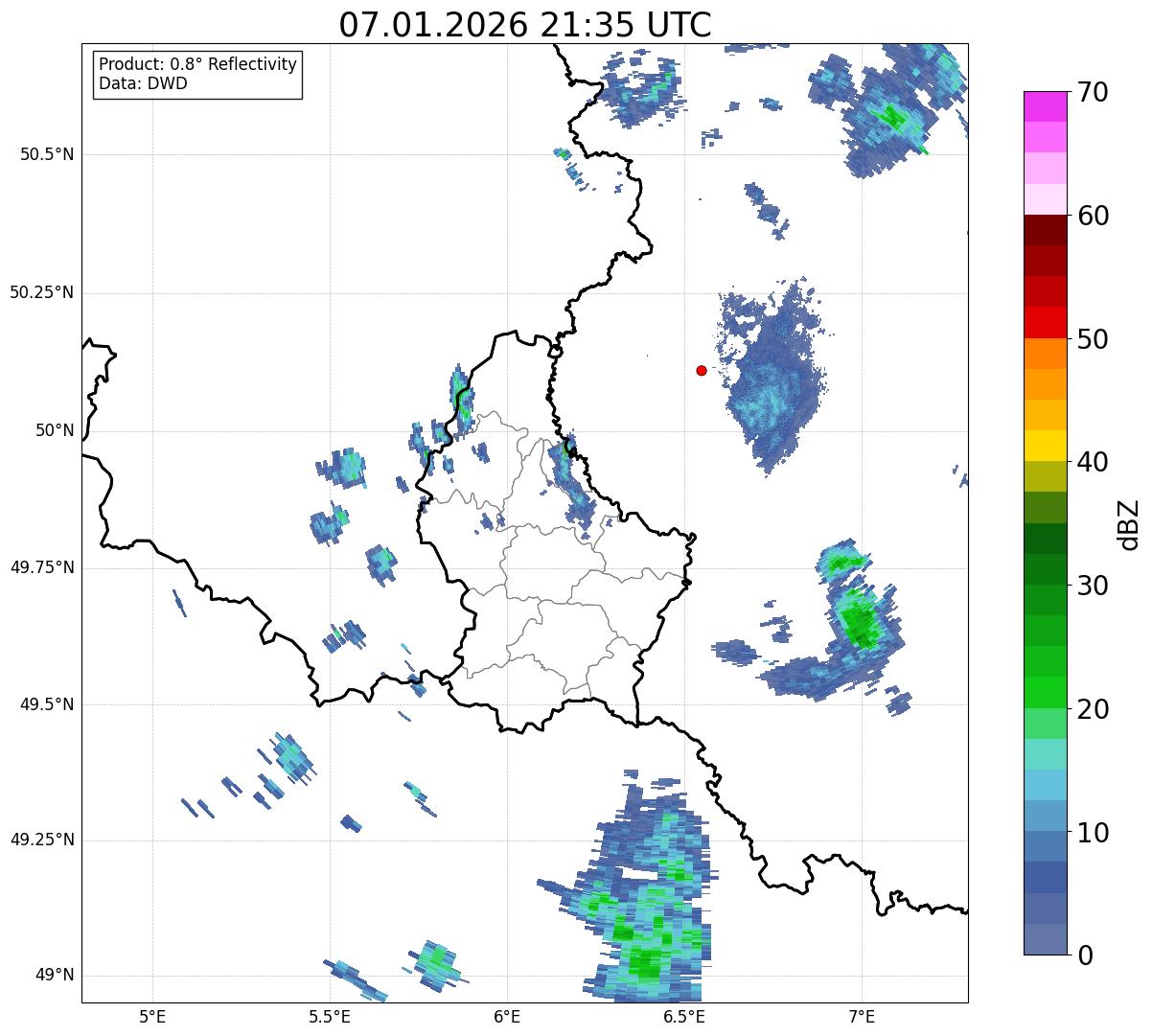1152x1036 pixels.
Task: Select the plot title 07.01.2026 21:35 UTC
Action: tap(525, 25)
